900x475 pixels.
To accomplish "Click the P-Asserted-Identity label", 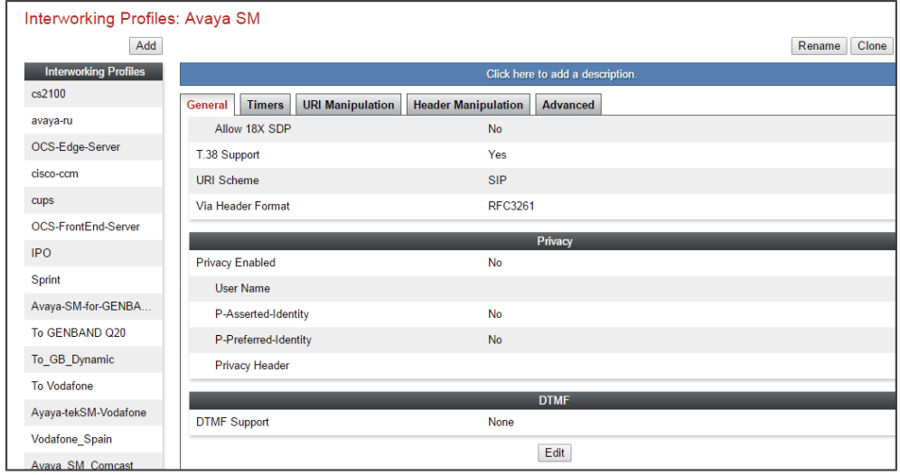I will [262, 314].
